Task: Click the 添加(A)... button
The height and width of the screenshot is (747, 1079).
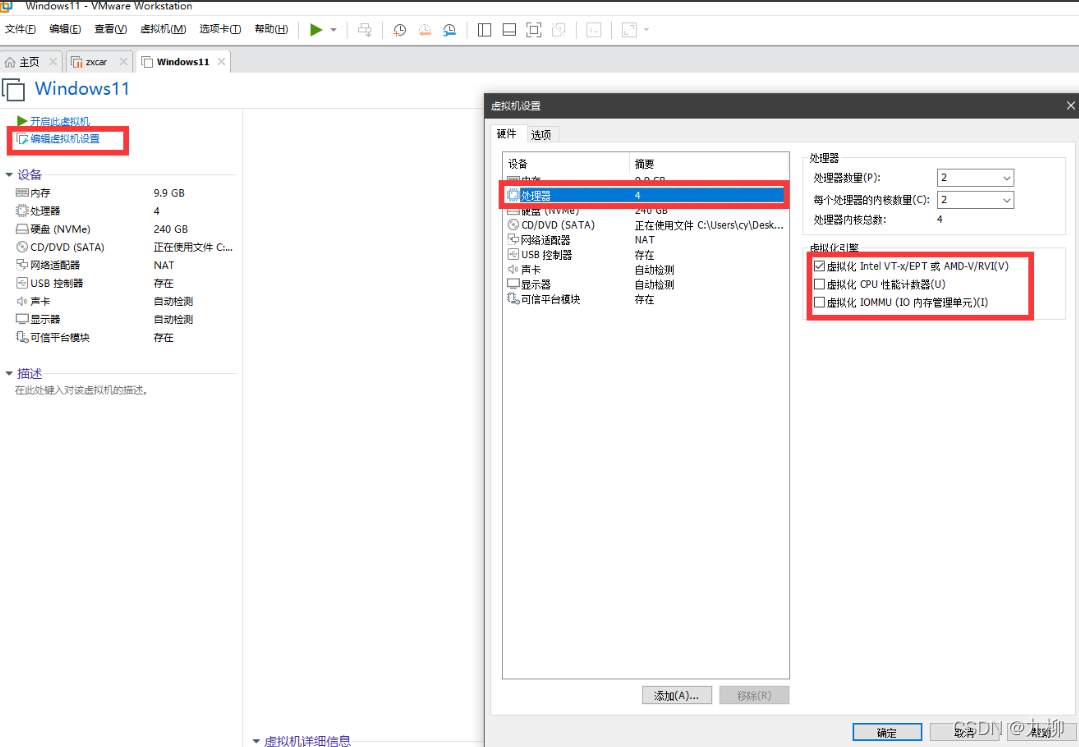Action: point(676,695)
